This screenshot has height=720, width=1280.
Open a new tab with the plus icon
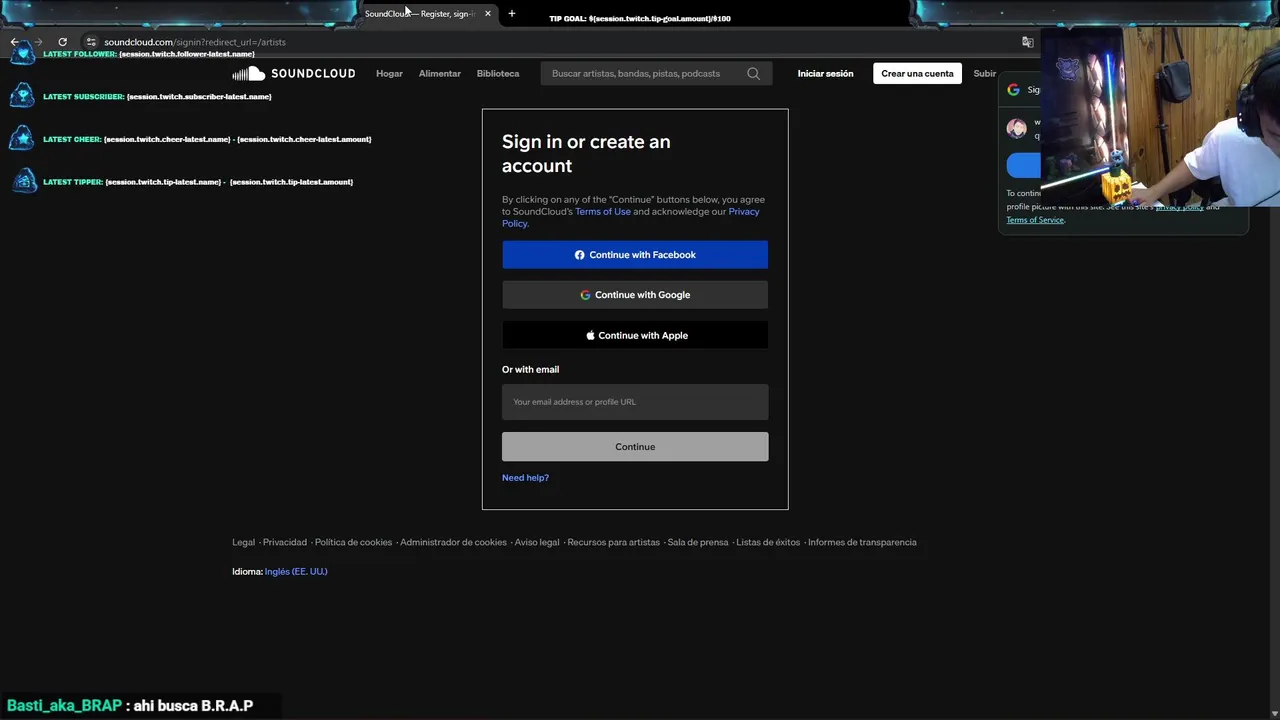[x=511, y=14]
